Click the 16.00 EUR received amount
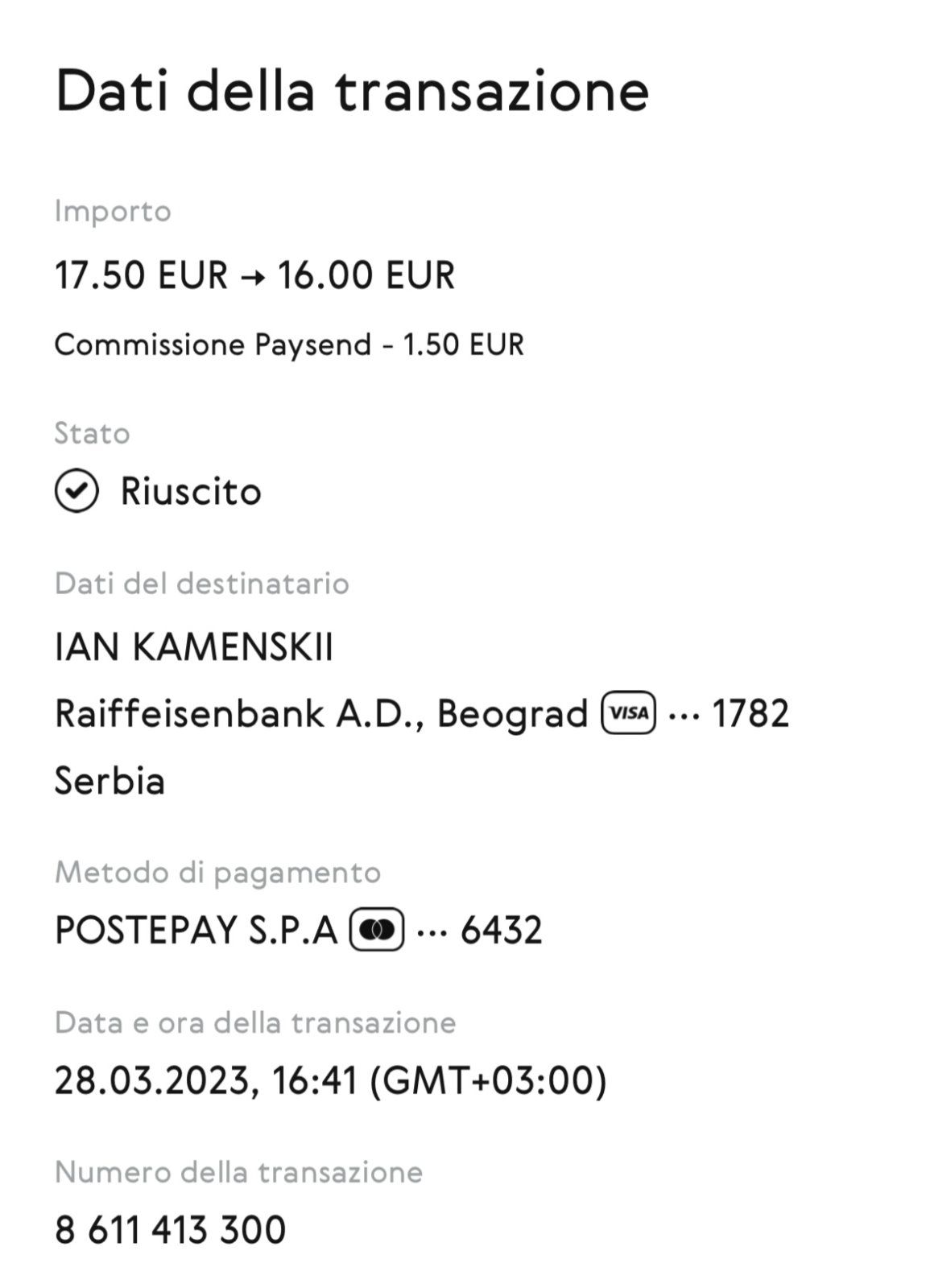Viewport: 926px width, 1288px height. (366, 275)
